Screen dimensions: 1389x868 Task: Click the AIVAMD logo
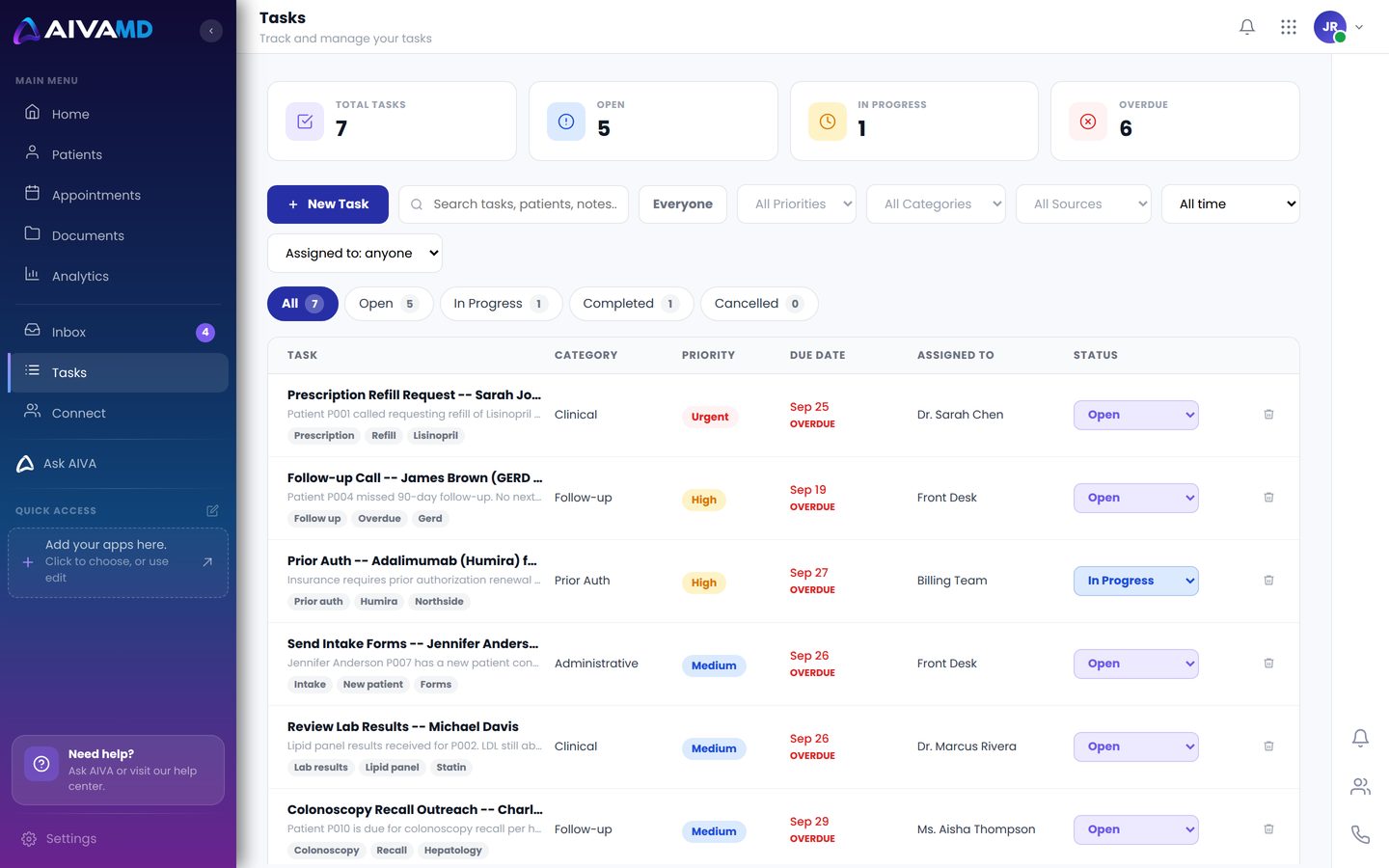pyautogui.click(x=83, y=30)
